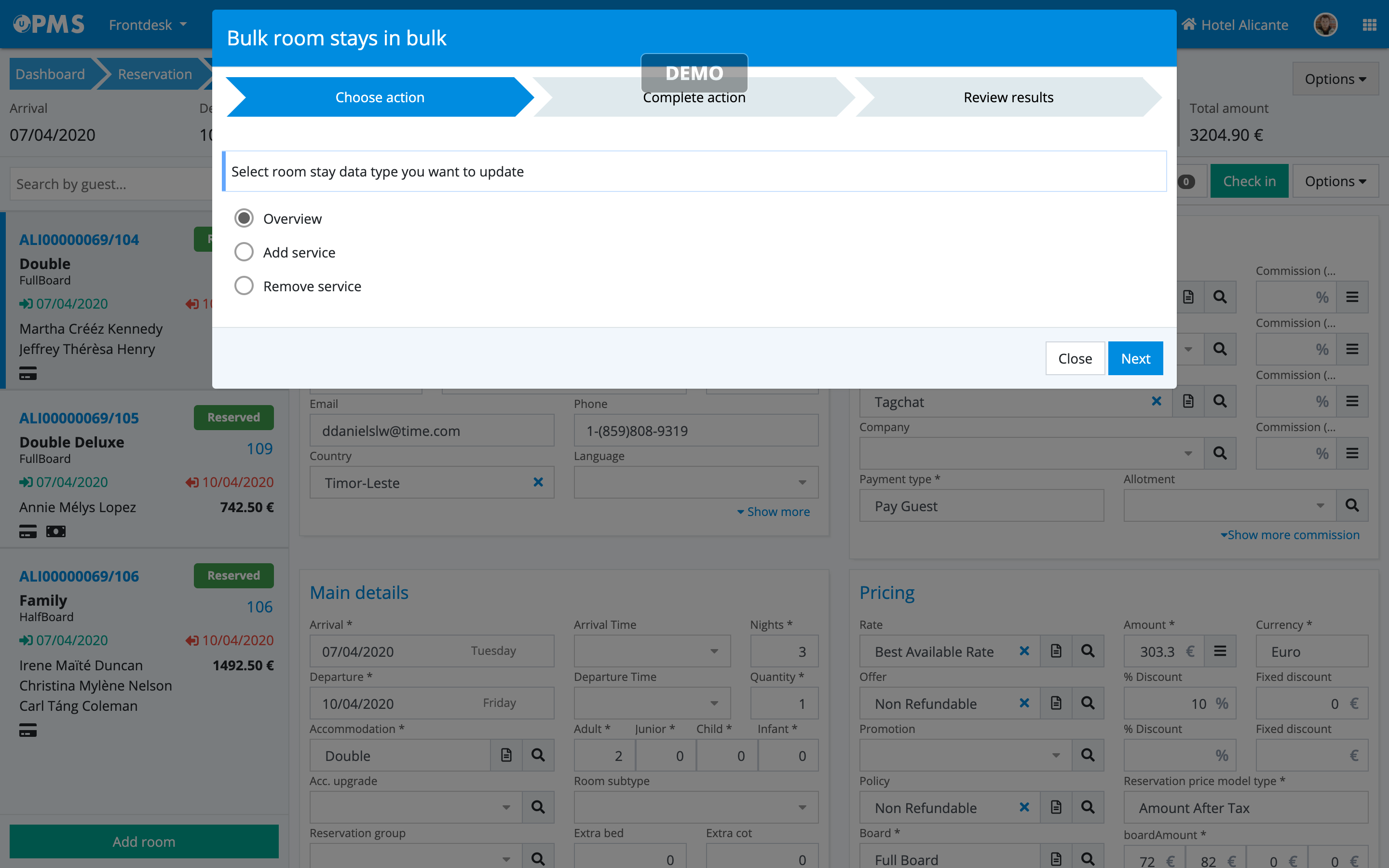The height and width of the screenshot is (868, 1389).
Task: Go to the Review results step
Action: coord(1008,97)
